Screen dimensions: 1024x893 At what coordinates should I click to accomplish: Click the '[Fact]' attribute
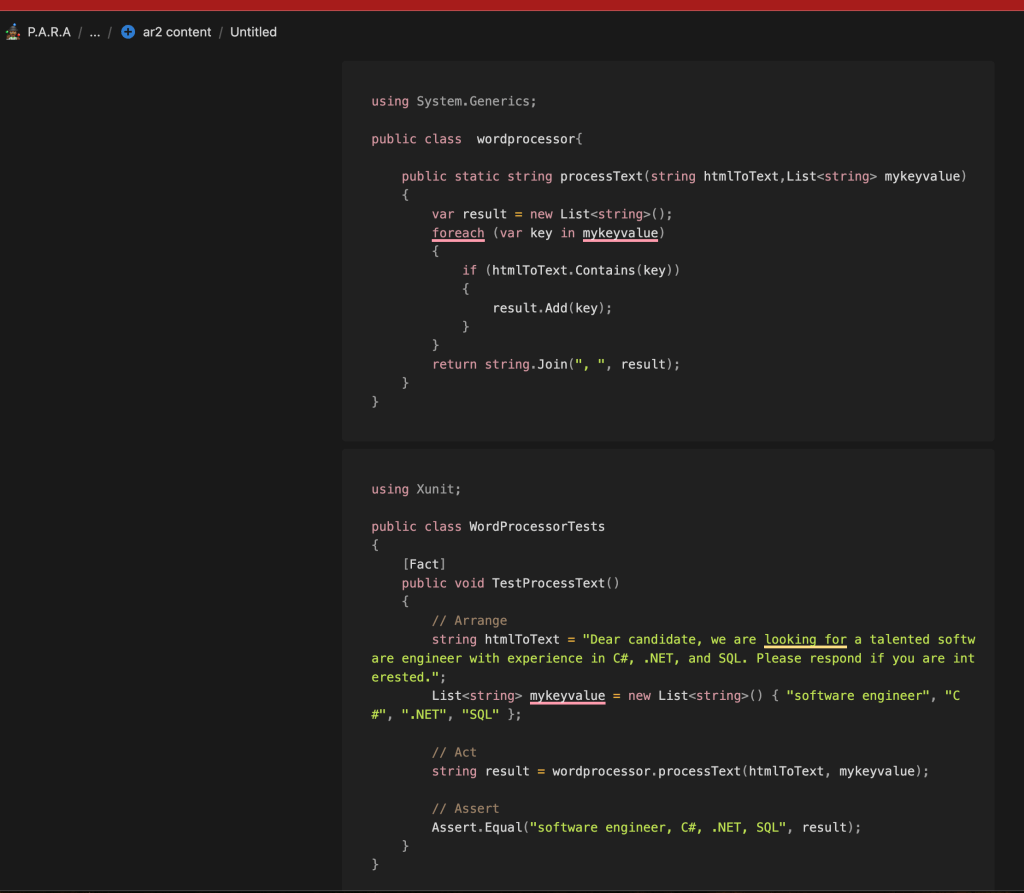tap(424, 564)
